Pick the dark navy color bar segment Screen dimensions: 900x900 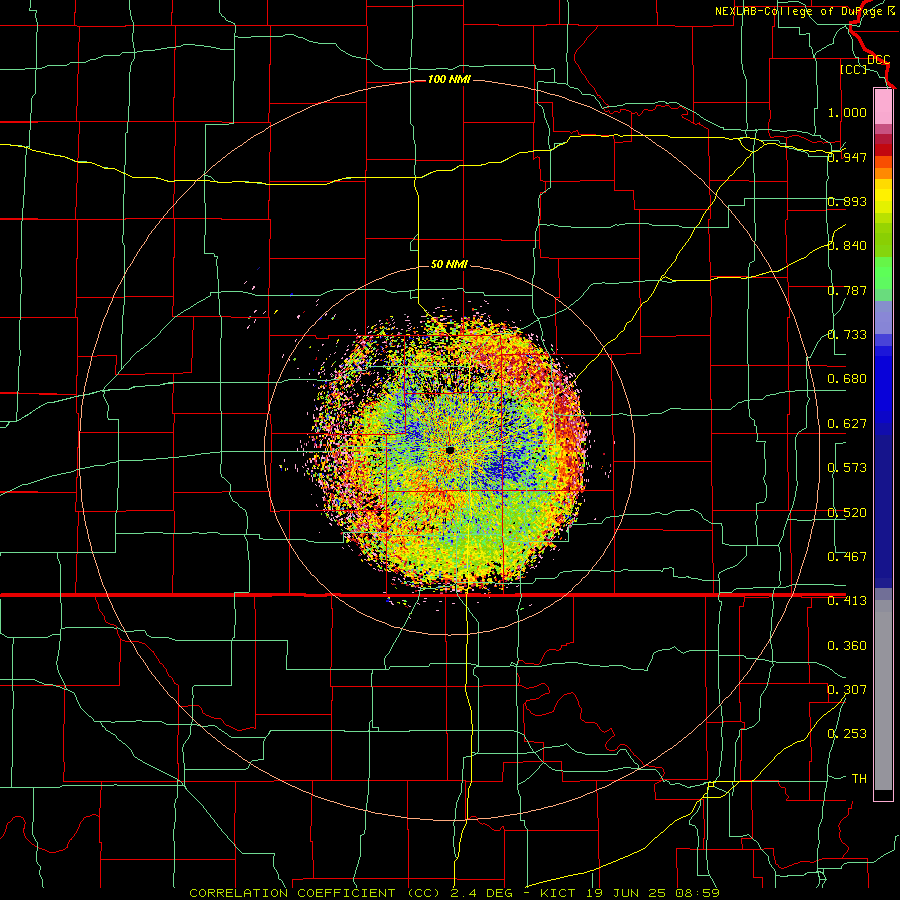883,505
